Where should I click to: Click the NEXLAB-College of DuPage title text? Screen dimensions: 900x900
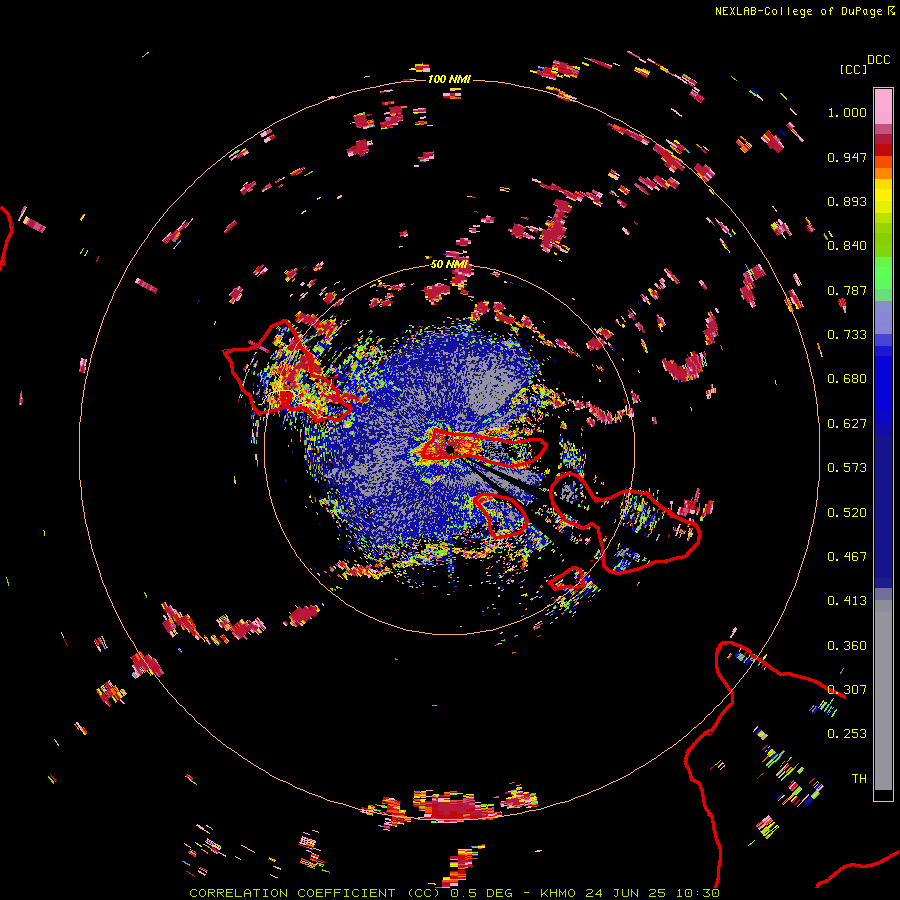coord(798,11)
